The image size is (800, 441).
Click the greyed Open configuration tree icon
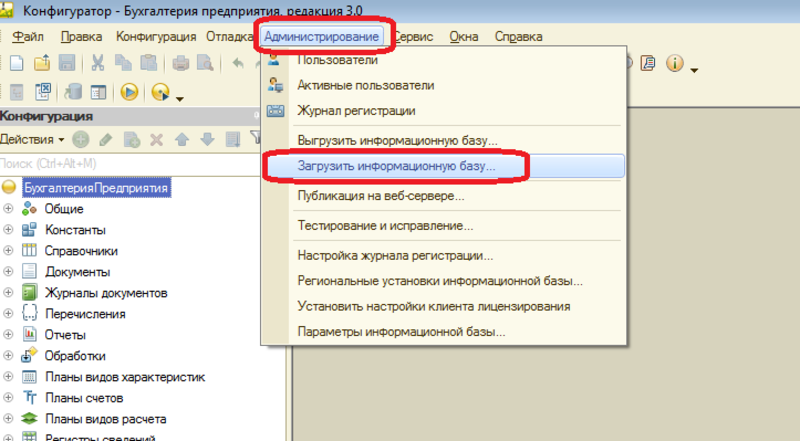click(x=16, y=92)
